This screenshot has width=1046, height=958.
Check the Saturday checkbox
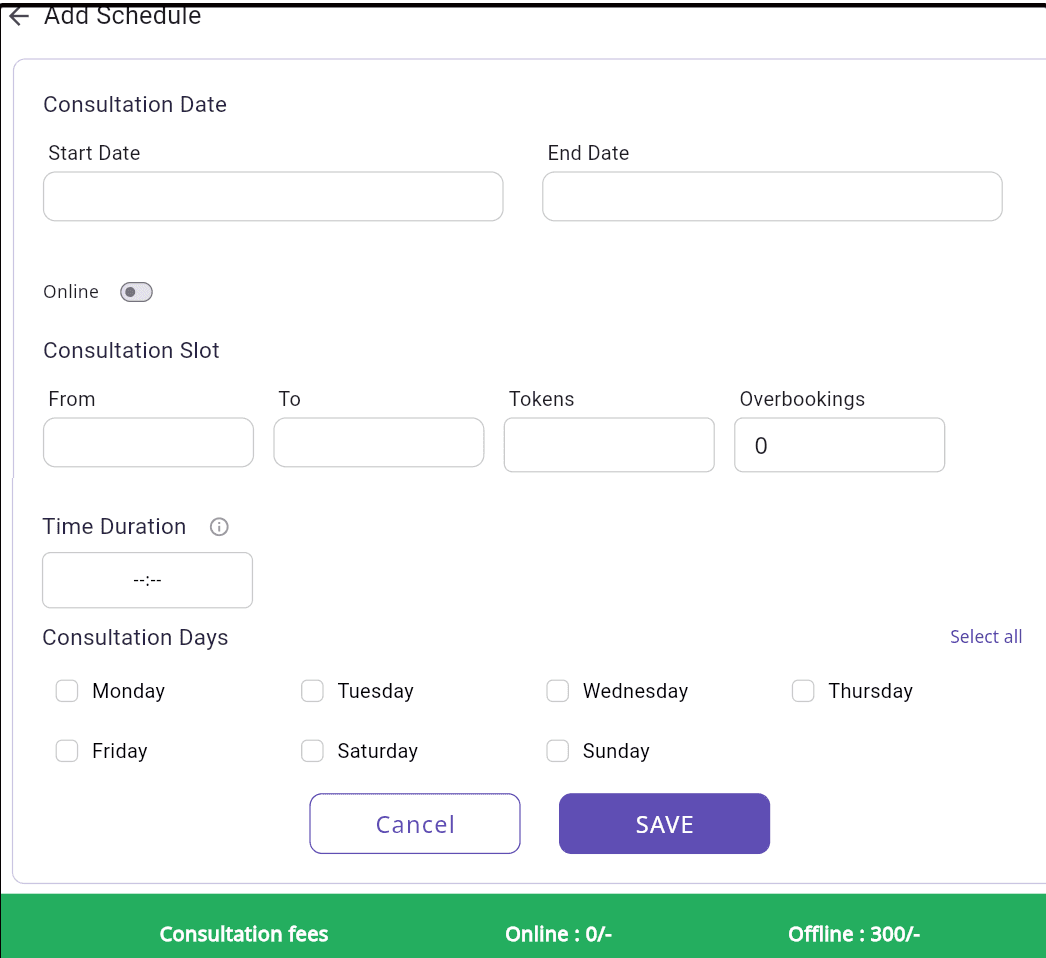pos(312,751)
